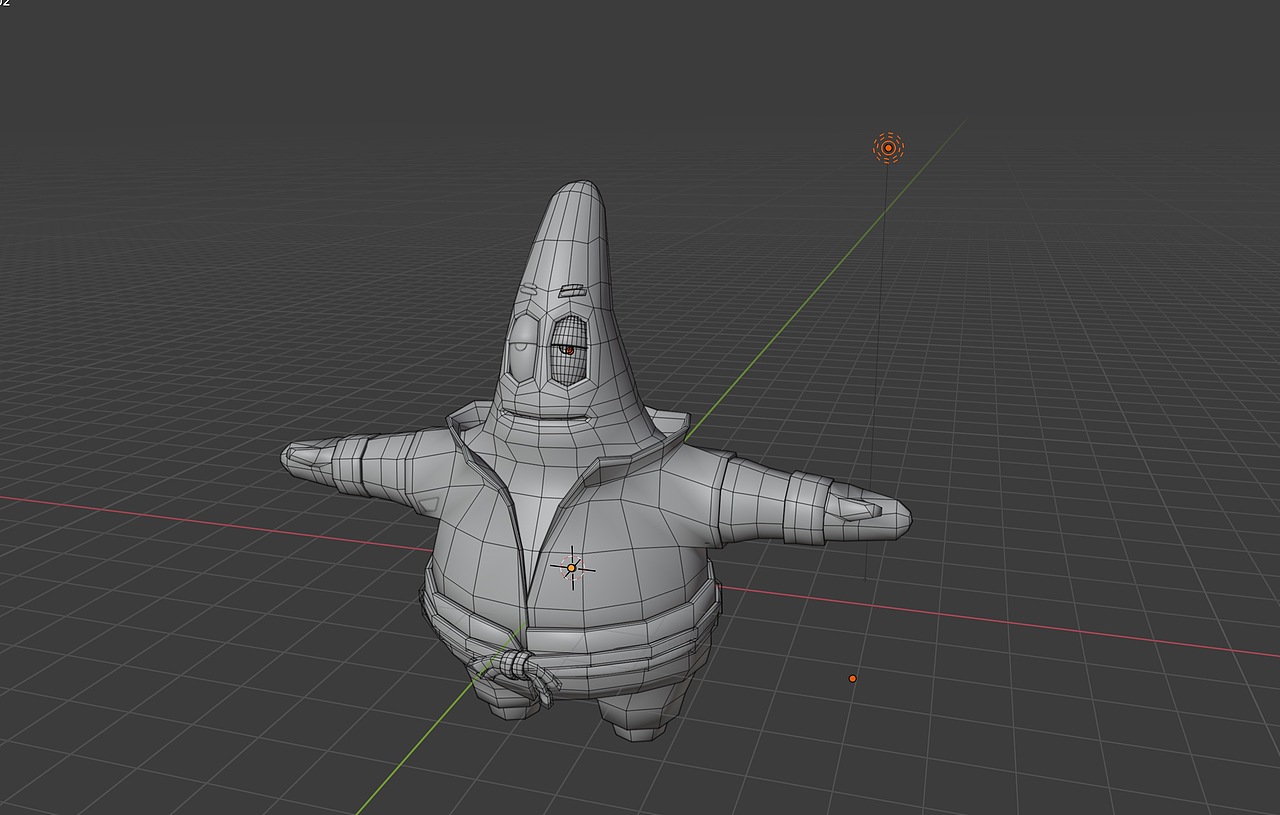Click the character's red open eye pupil
1280x815 pixels.
(567, 350)
